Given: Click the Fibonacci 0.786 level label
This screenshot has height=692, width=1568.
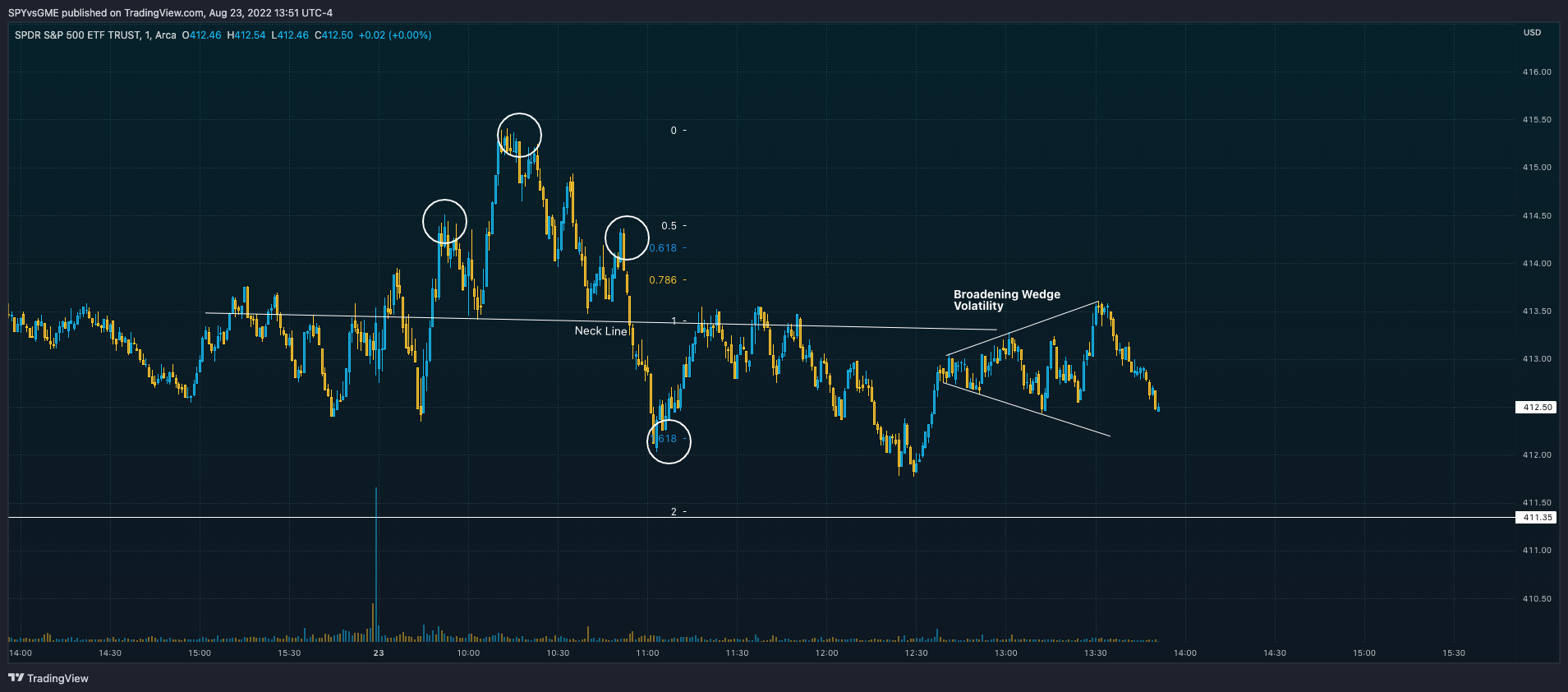Looking at the screenshot, I should 663,280.
